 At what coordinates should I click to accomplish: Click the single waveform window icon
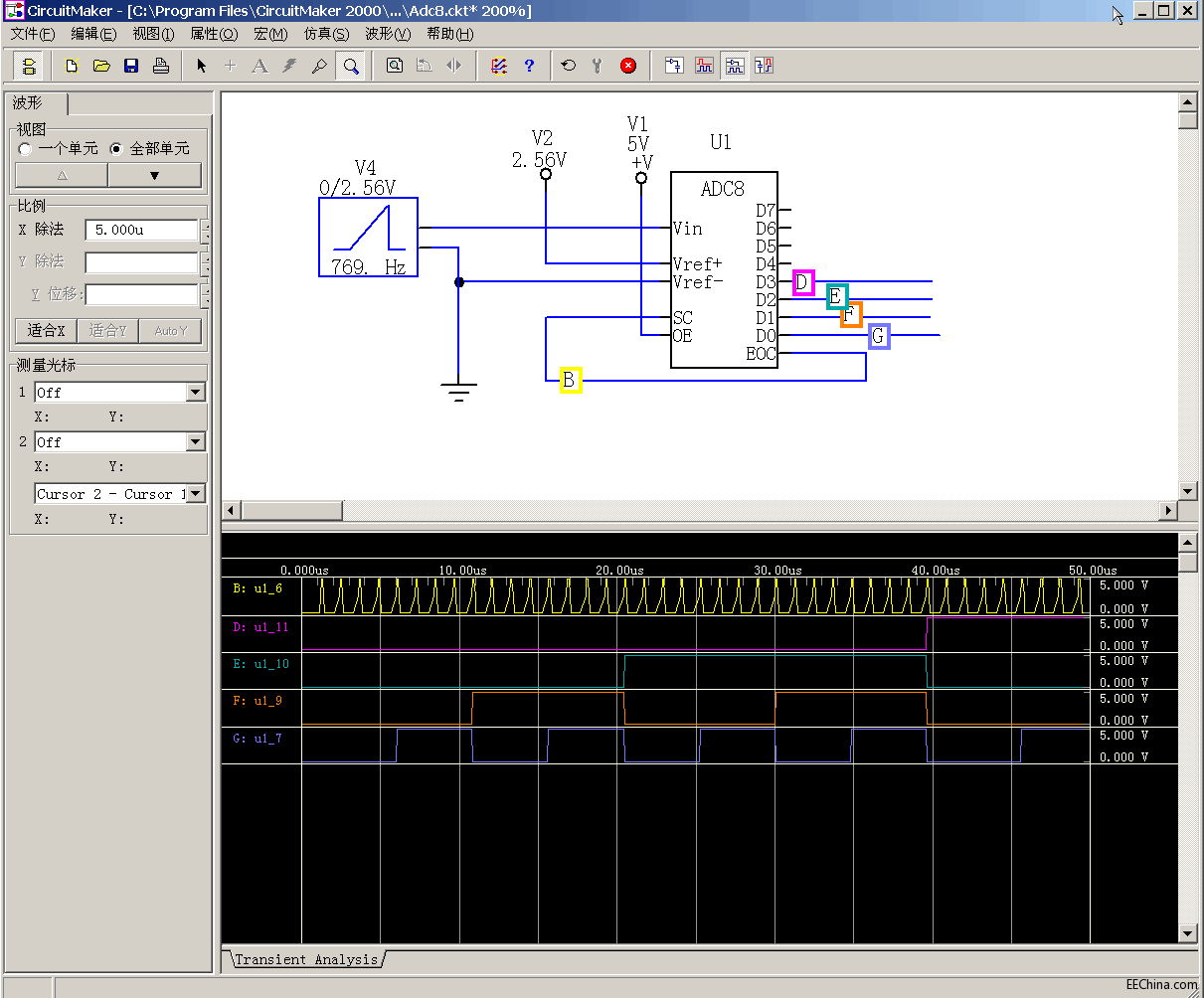704,66
